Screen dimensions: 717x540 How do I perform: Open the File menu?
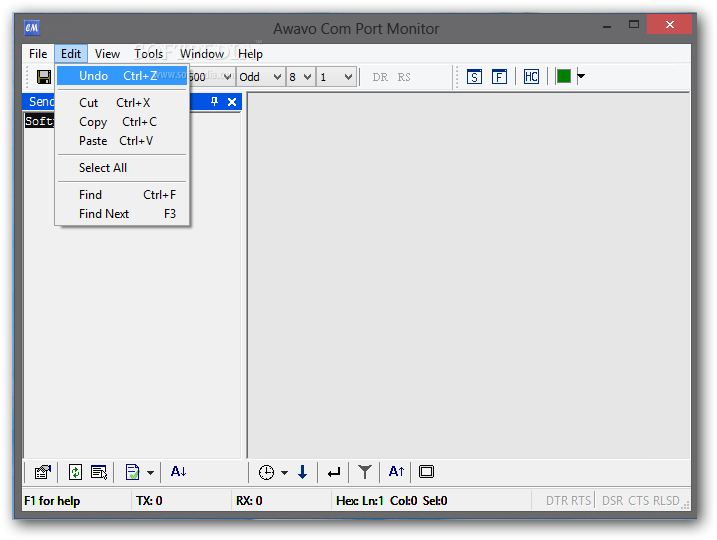(x=38, y=54)
